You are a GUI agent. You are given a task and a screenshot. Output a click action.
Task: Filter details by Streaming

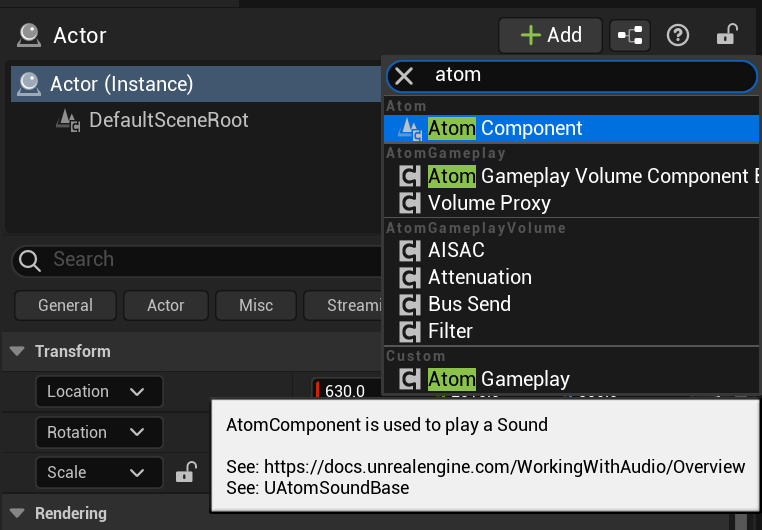pyautogui.click(x=343, y=306)
